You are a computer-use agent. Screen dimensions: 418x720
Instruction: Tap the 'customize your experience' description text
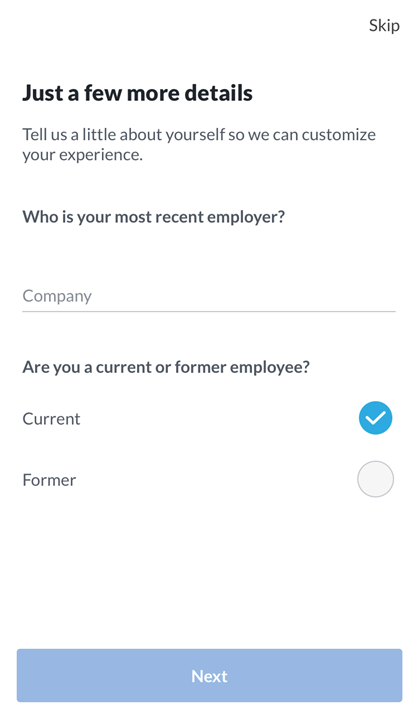199,144
